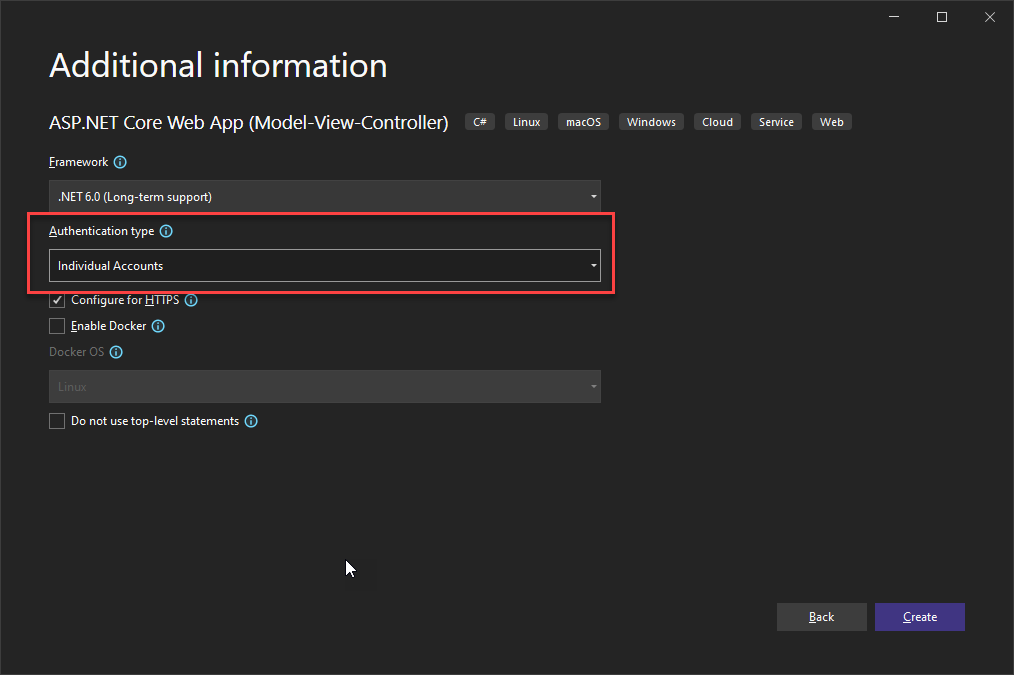The width and height of the screenshot is (1014, 675).
Task: Expand the Authentication type dropdown
Action: 325,266
